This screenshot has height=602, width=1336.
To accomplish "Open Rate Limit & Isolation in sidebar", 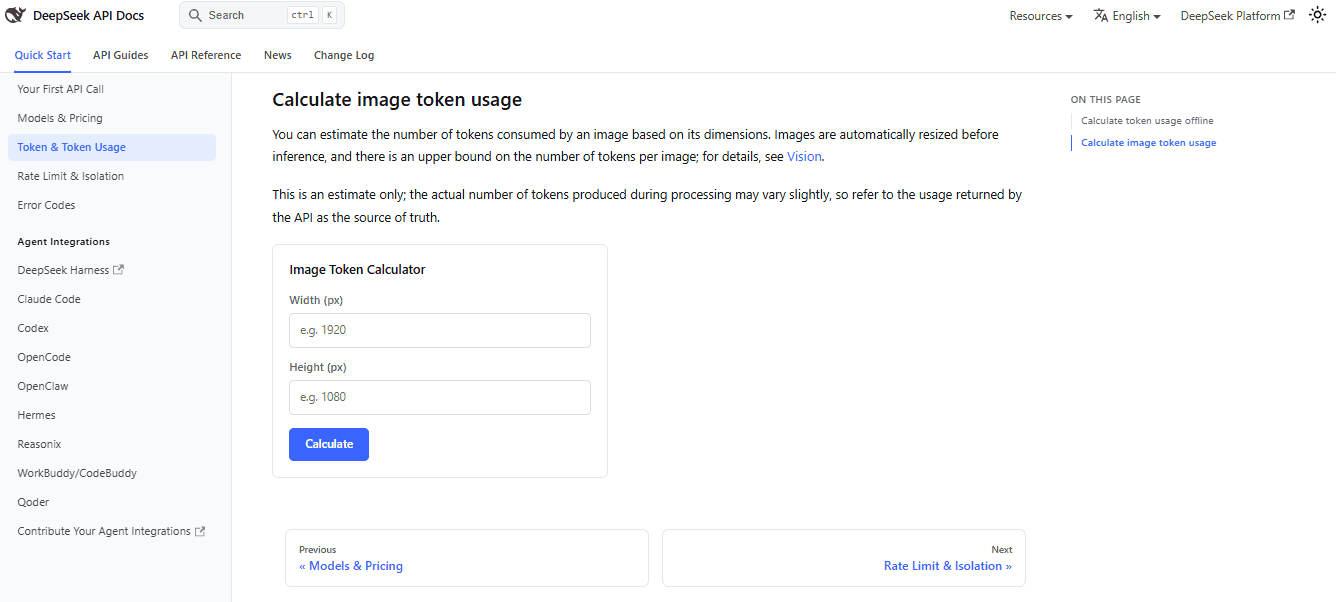I will [x=112, y=176].
